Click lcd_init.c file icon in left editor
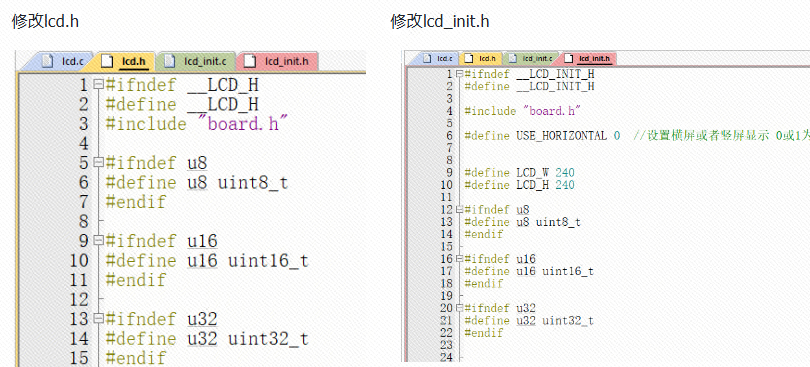Screen dimensions: 810x367 [x=169, y=61]
